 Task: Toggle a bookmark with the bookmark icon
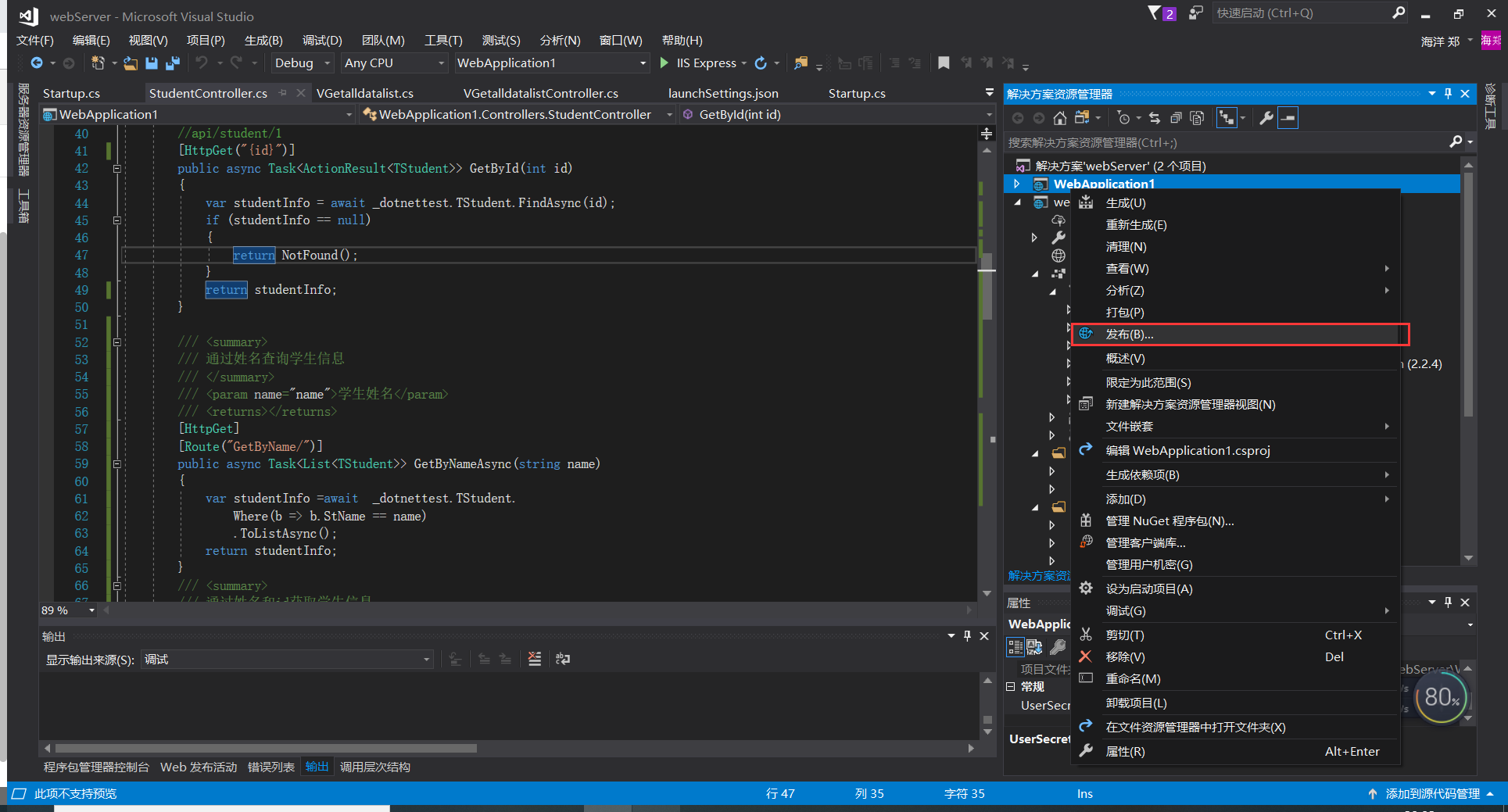click(944, 63)
